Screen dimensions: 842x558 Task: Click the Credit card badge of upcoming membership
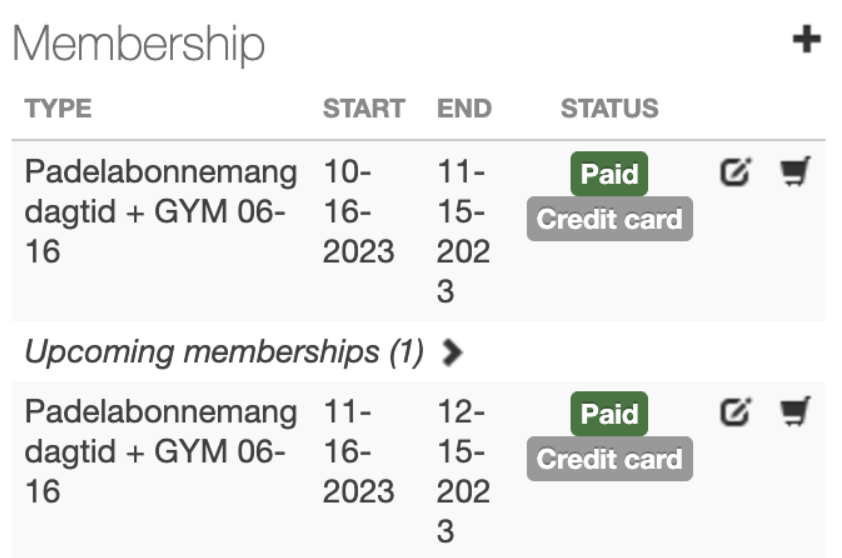click(609, 459)
